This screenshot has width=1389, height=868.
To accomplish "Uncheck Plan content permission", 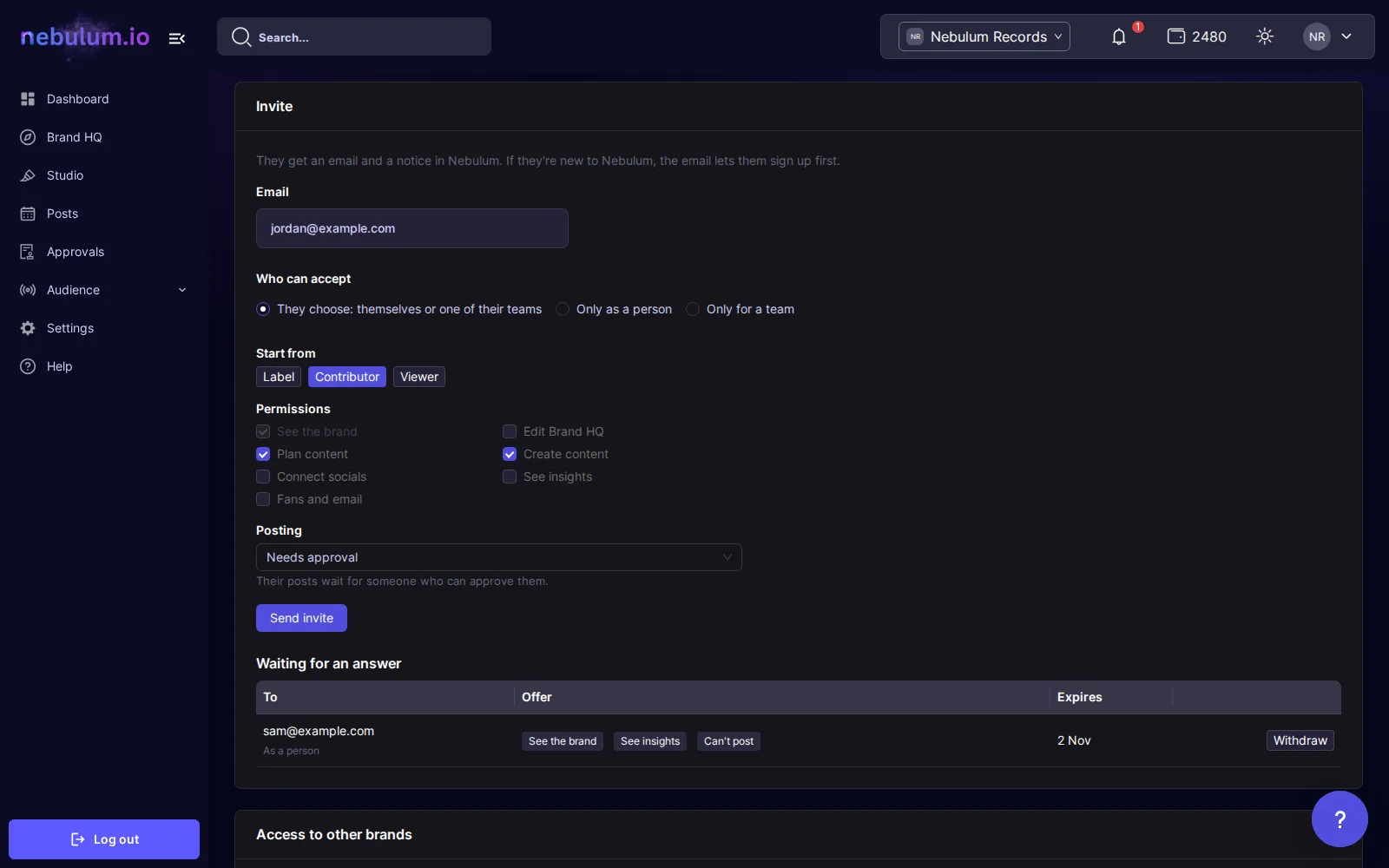I will [x=263, y=454].
